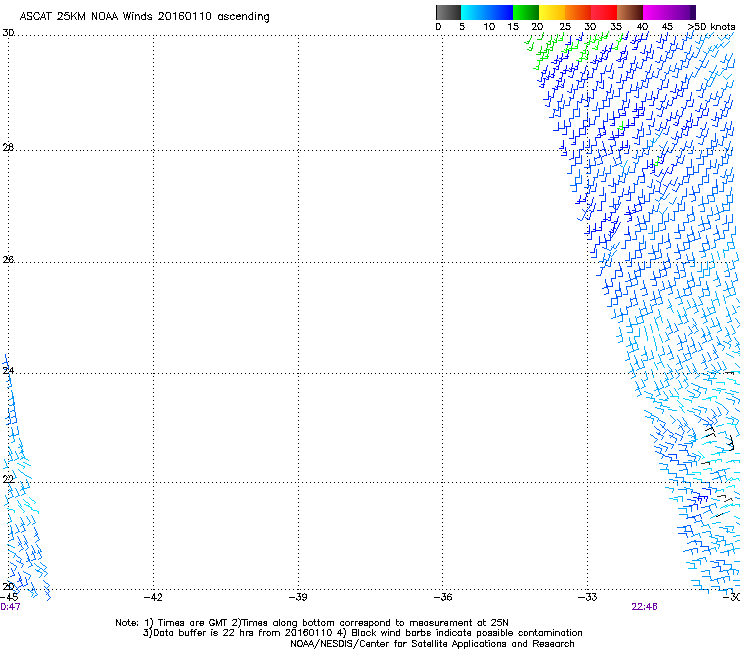Click the red 30-35 knots color band
The image size is (740, 650).
604,12
